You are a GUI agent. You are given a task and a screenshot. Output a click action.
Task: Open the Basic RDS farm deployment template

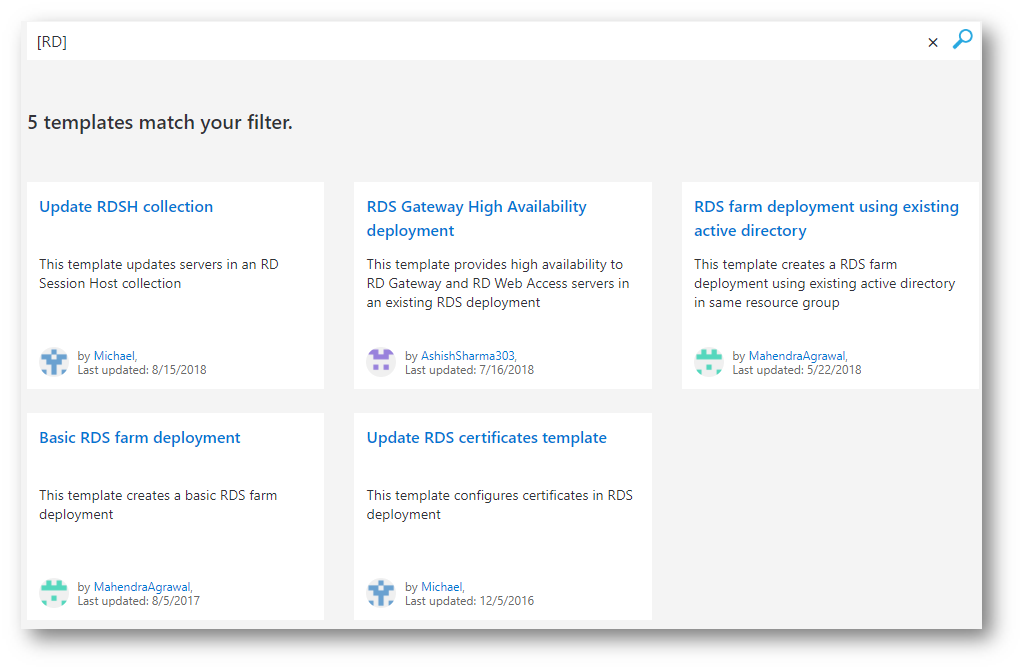pyautogui.click(x=140, y=438)
